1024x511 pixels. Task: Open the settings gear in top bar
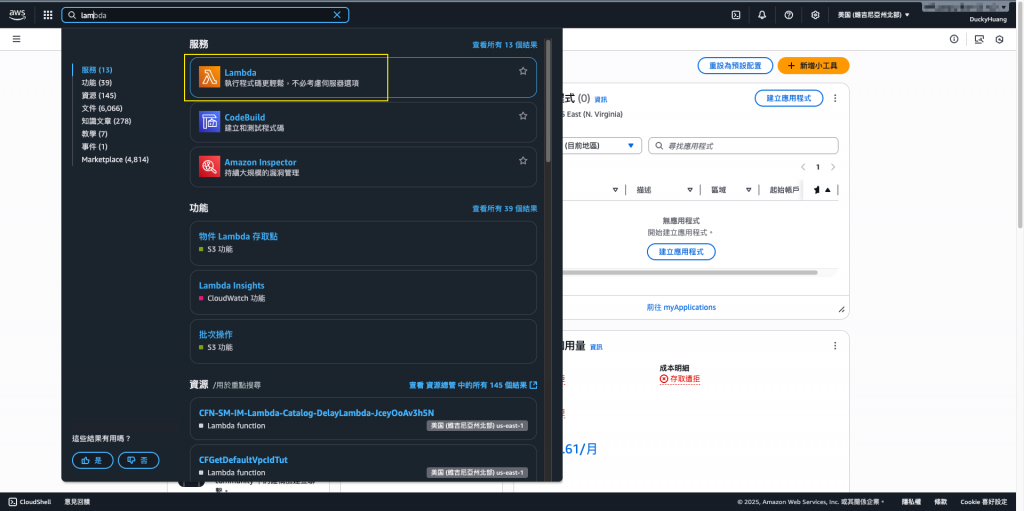tap(815, 15)
